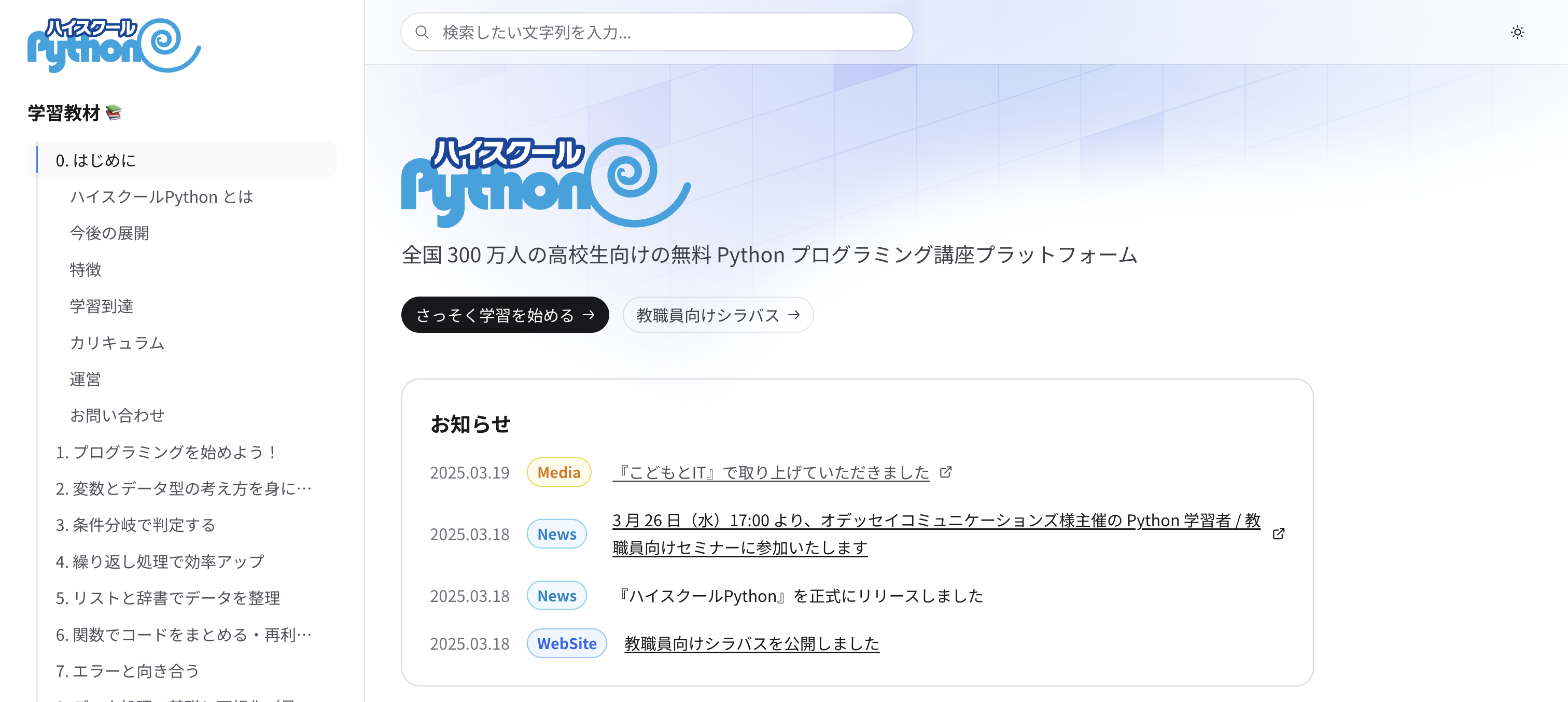Open カリキュラム in the sidebar
This screenshot has width=1568, height=702.
[117, 343]
